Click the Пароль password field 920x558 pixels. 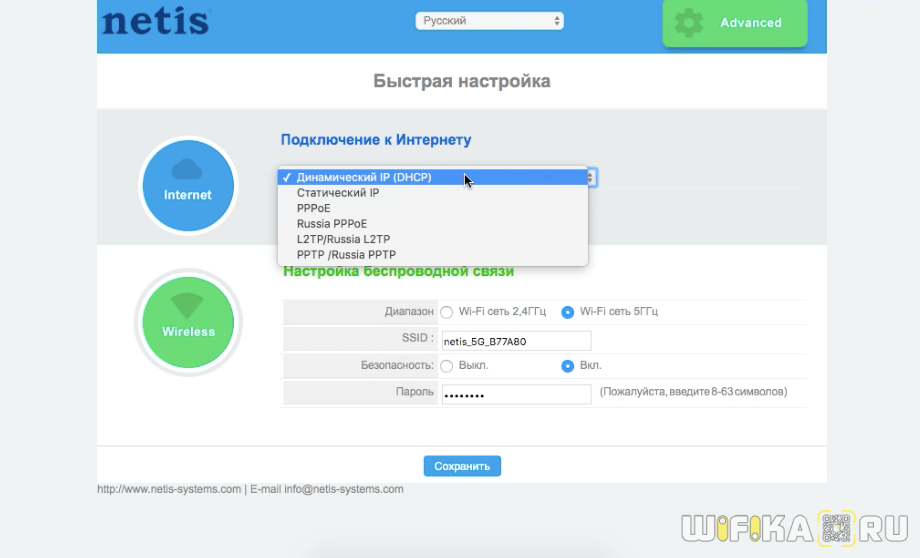click(516, 393)
